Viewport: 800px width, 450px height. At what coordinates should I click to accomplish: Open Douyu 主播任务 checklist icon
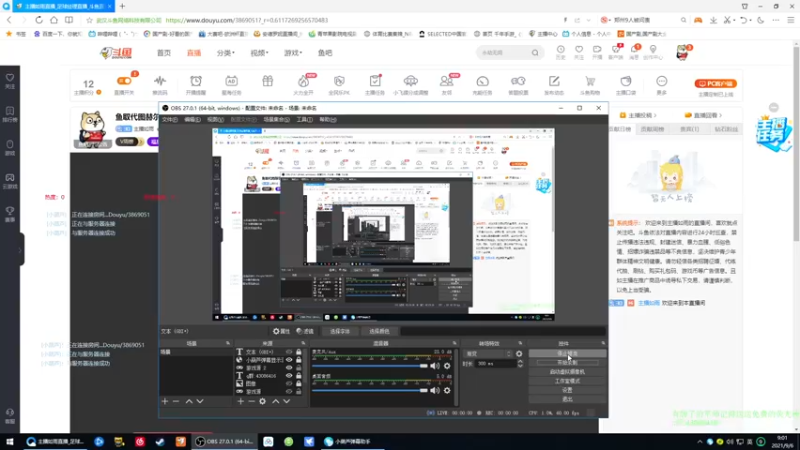coord(375,81)
